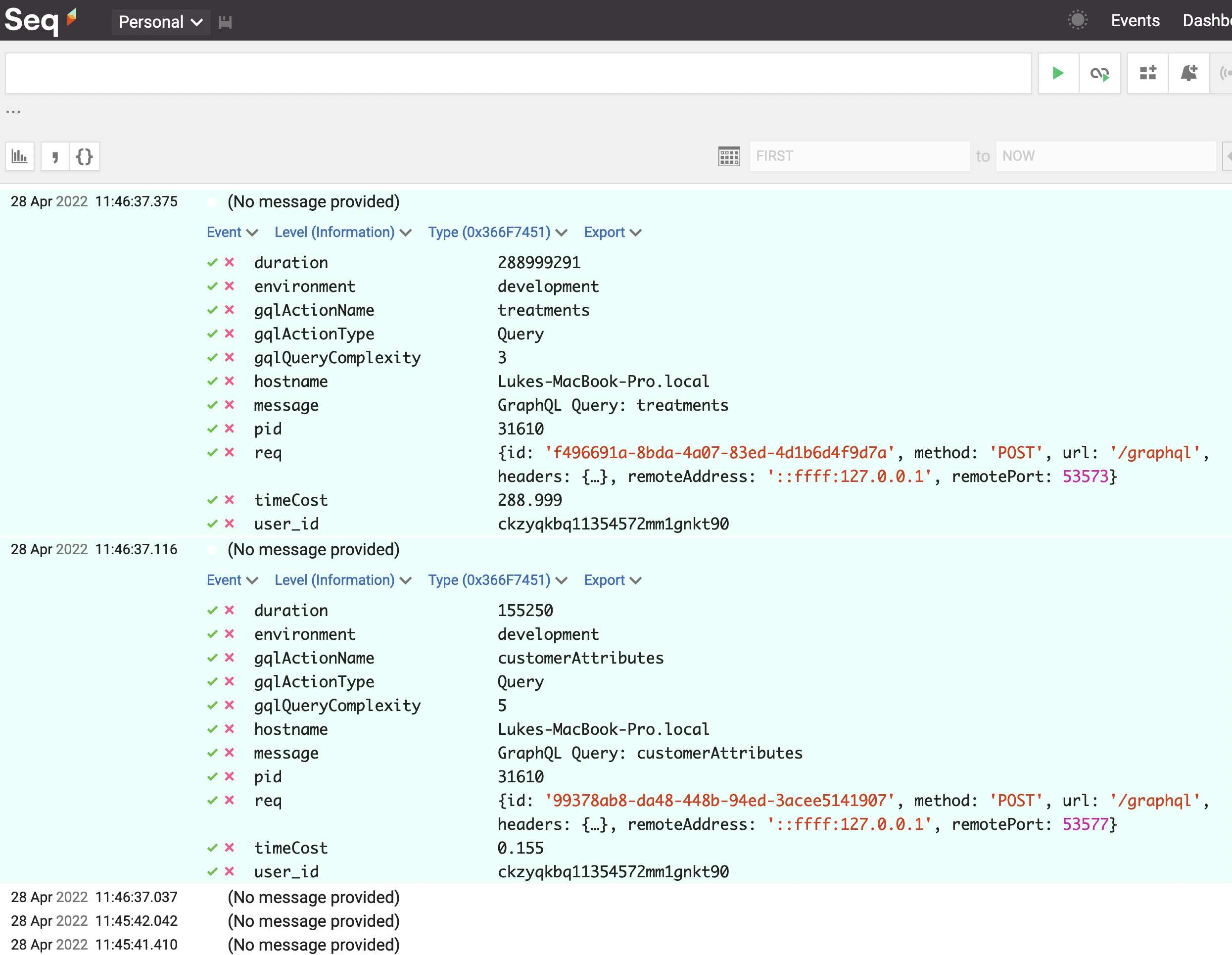Image resolution: width=1232 pixels, height=955 pixels.
Task: Add to dashboard icon in toolbar
Action: pyautogui.click(x=1147, y=73)
